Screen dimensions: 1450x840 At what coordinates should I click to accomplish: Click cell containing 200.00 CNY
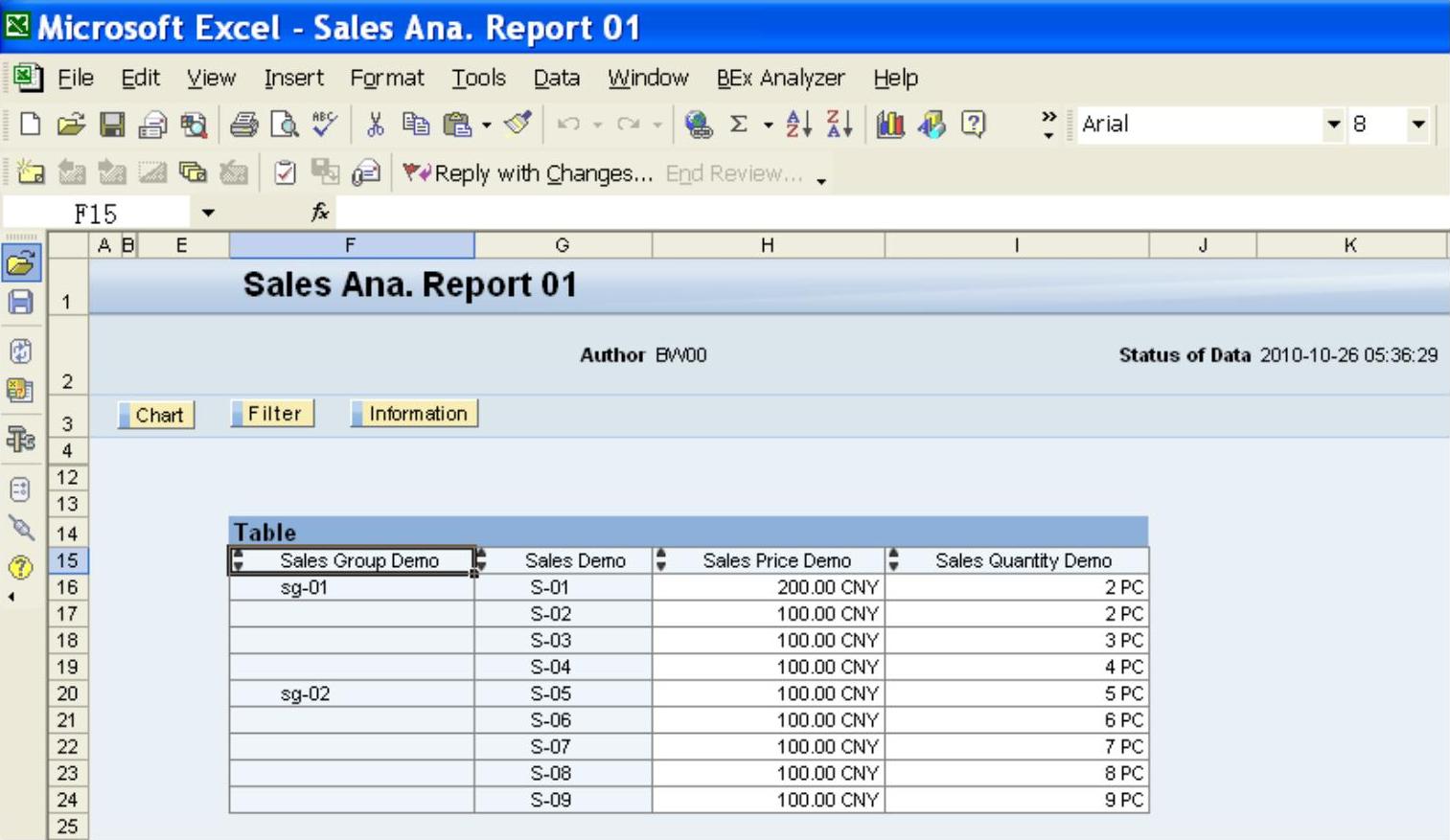[x=769, y=587]
